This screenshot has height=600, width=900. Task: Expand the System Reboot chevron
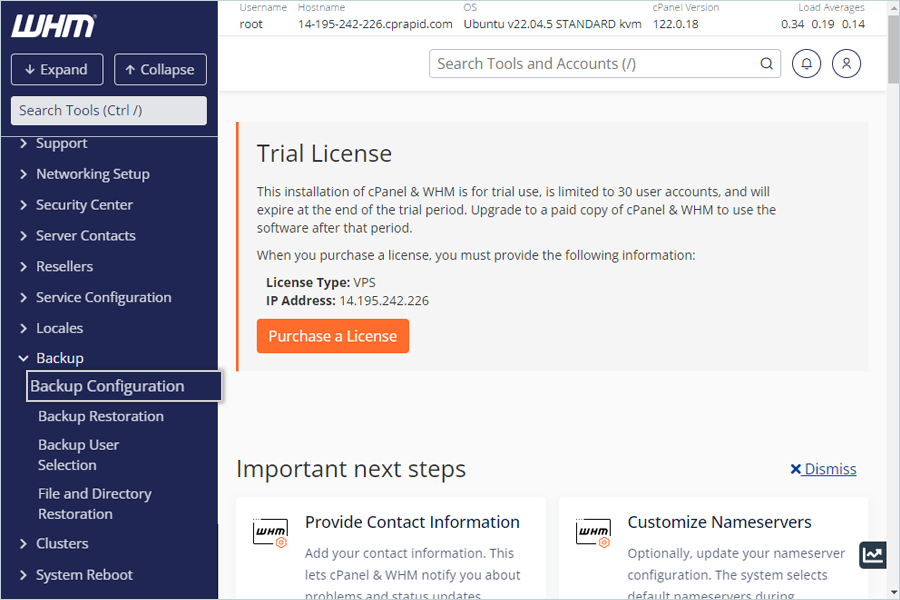pyautogui.click(x=23, y=575)
